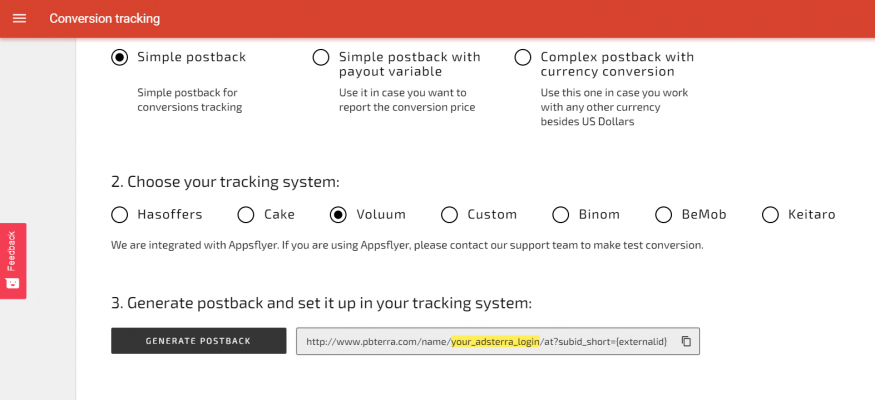875x400 pixels.
Task: Choose the BeMob tracker option
Action: (x=664, y=215)
